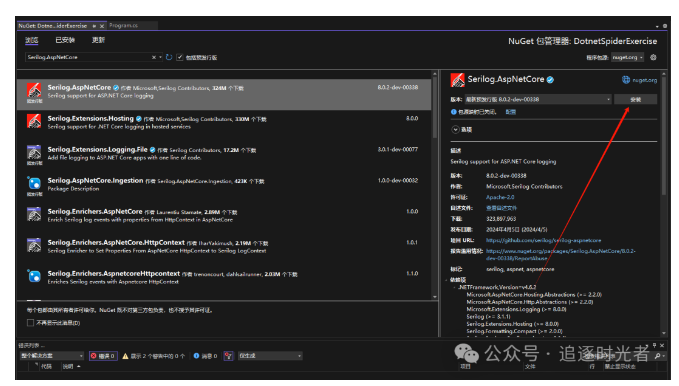Click the Serilog.AspNetCore package icon in results list
Viewport: 679px width, 386px height.
pos(34,90)
